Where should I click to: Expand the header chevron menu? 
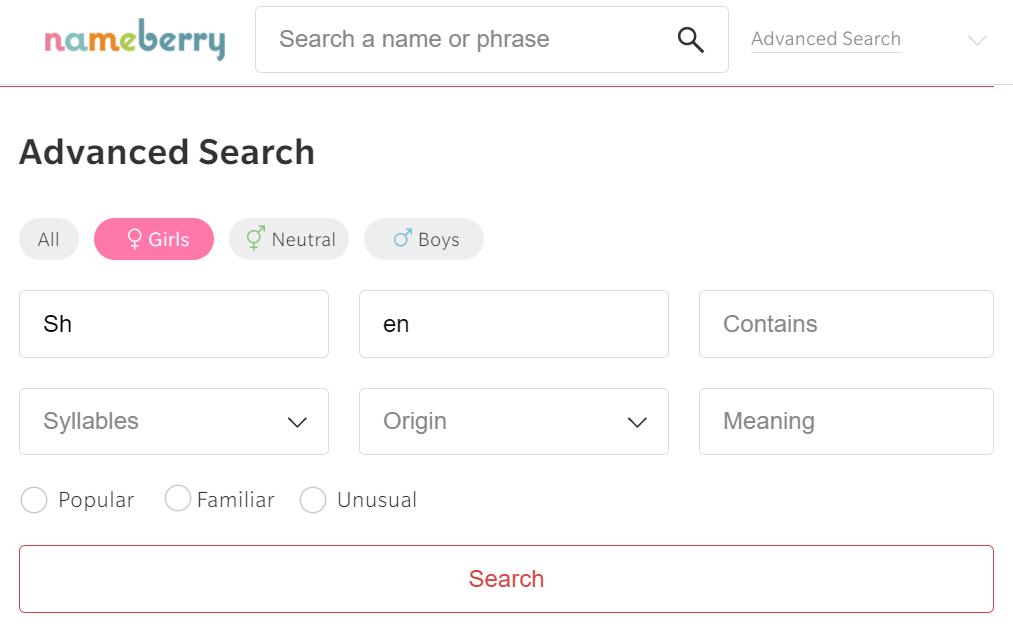point(977,41)
